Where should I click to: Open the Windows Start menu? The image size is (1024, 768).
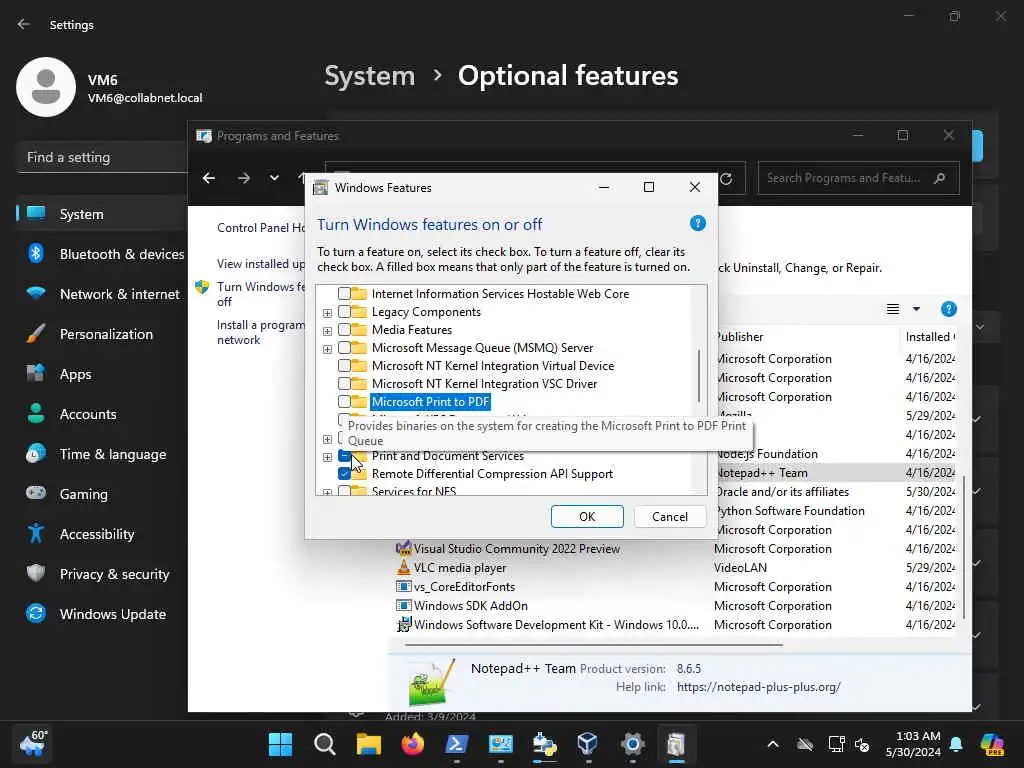[x=281, y=744]
